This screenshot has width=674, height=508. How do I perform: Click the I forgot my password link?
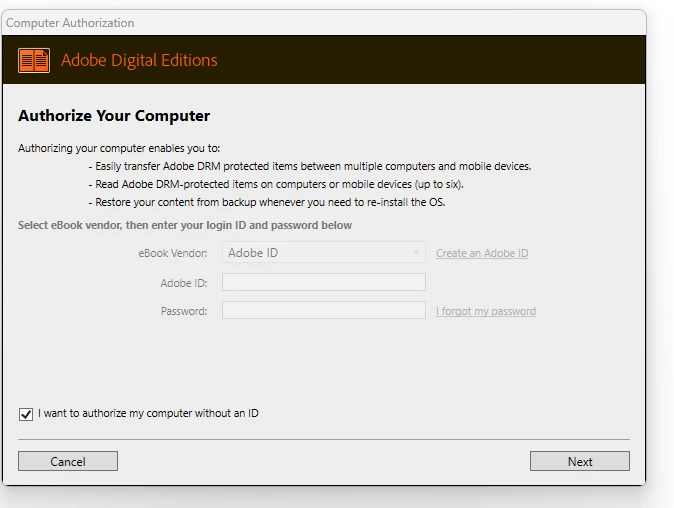pos(486,311)
